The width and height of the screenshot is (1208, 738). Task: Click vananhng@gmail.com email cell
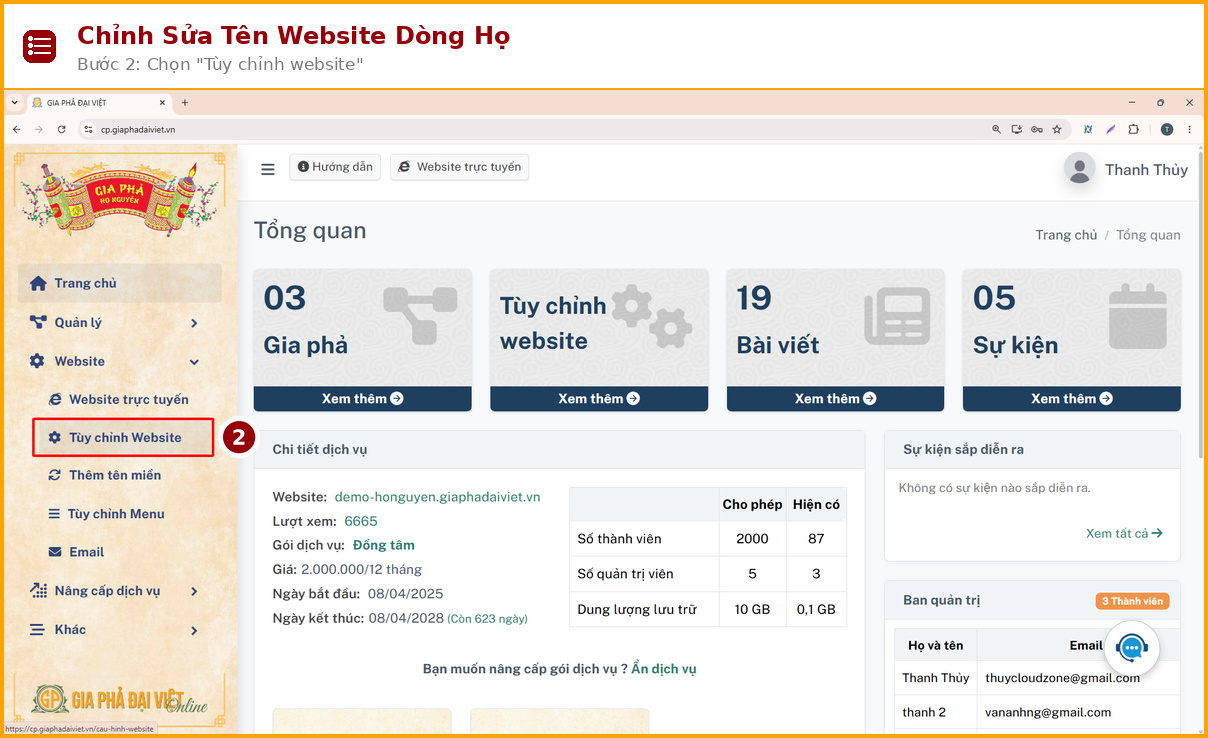click(x=1048, y=712)
